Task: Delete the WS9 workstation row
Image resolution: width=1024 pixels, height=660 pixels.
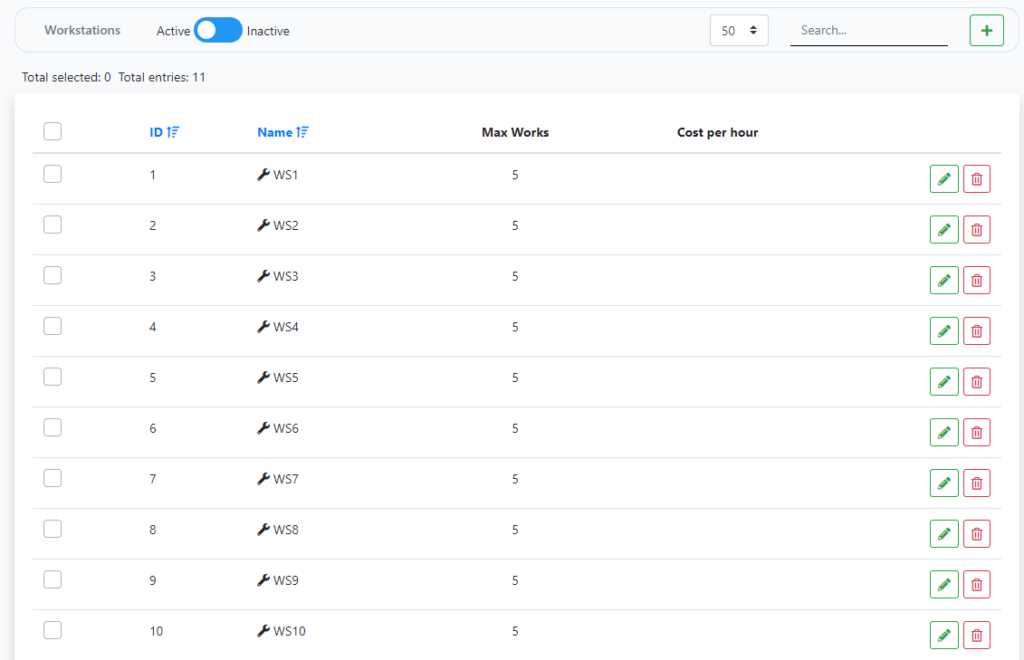Action: 977,584
